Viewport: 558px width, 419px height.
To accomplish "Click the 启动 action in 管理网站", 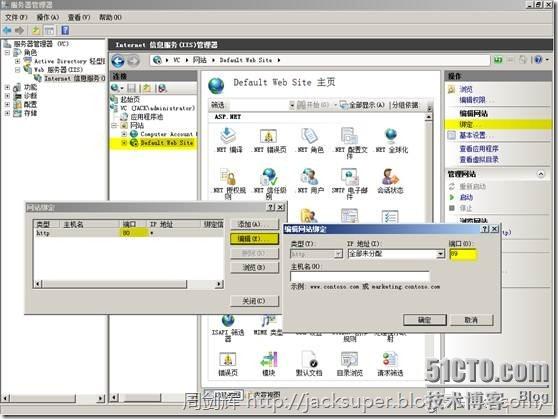I will [x=466, y=197].
